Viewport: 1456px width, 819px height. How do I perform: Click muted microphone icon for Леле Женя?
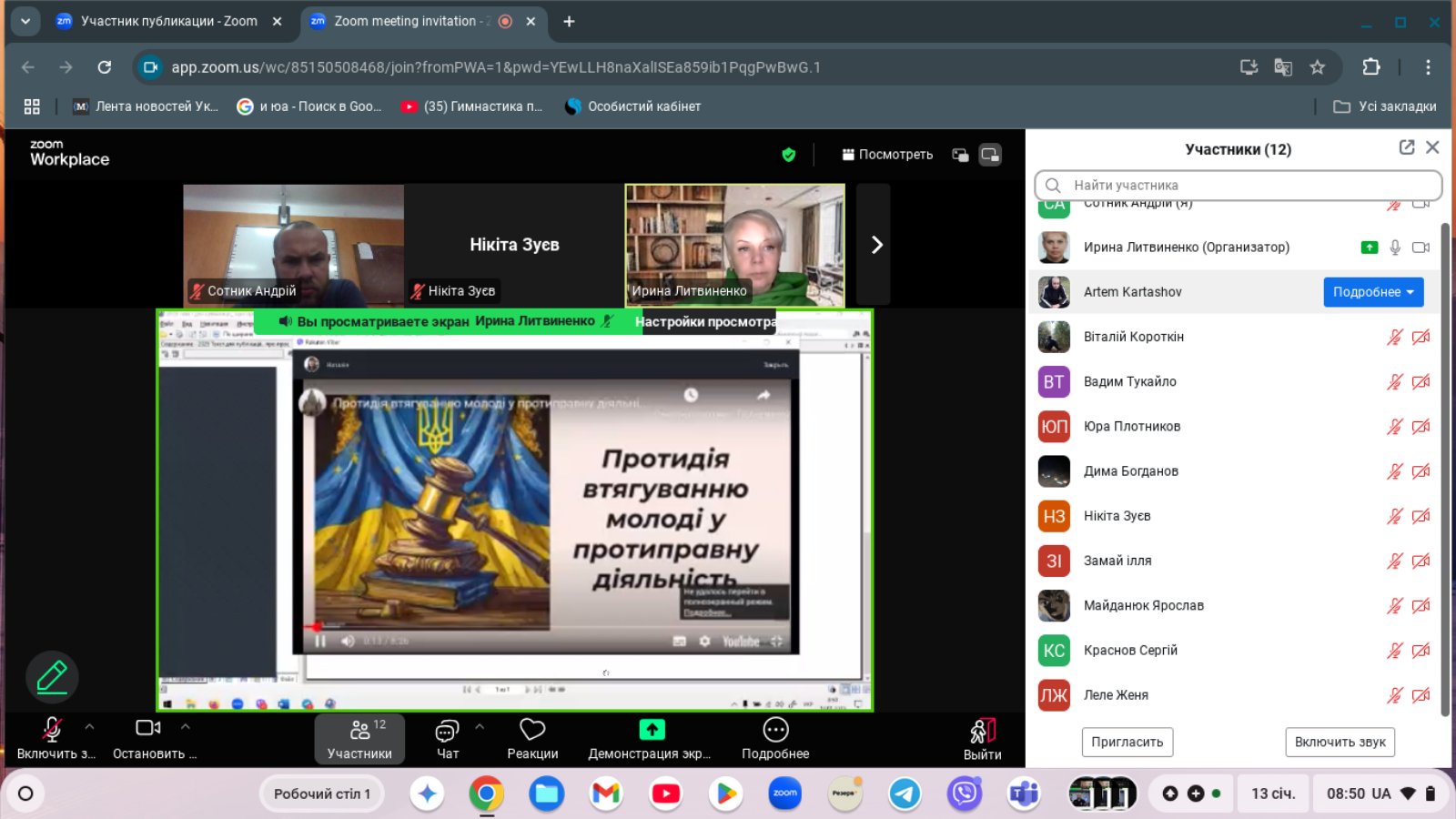click(x=1395, y=694)
